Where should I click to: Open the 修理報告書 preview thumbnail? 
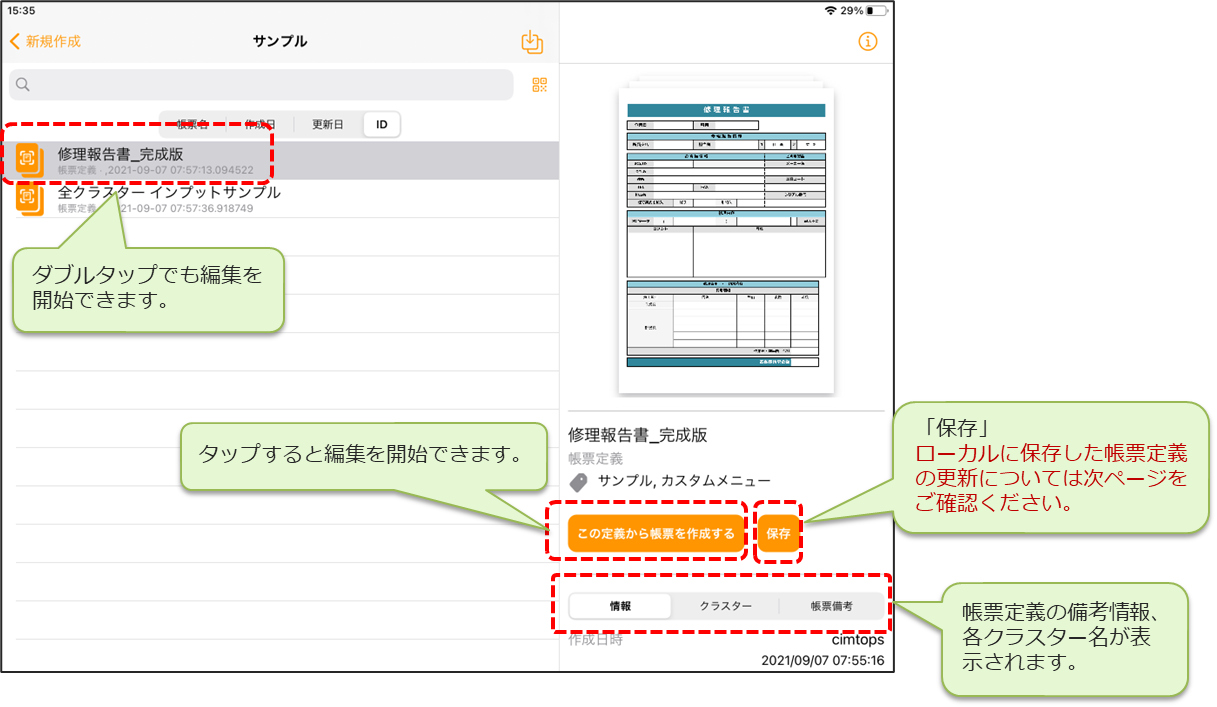point(726,239)
